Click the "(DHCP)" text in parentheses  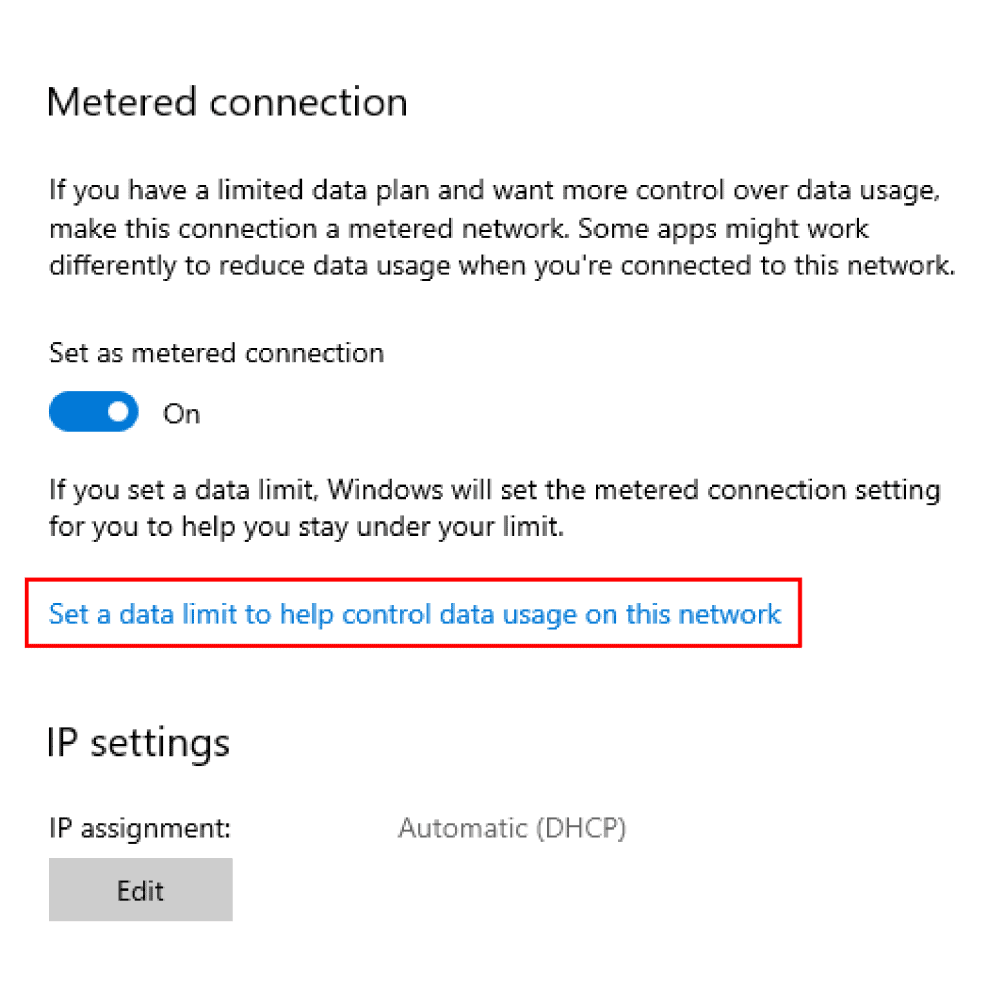582,828
